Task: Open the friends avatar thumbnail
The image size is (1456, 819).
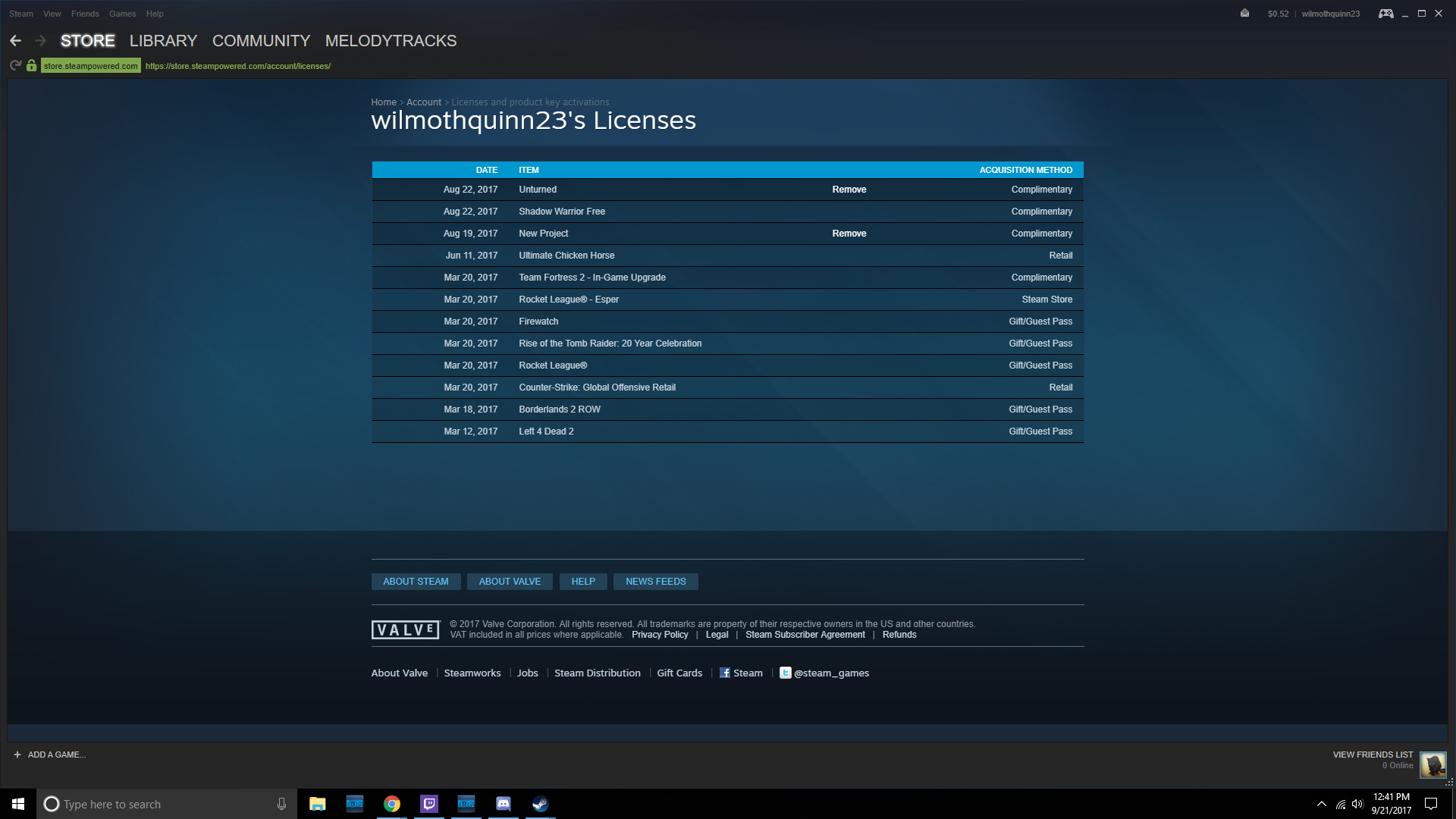Action: (x=1432, y=764)
